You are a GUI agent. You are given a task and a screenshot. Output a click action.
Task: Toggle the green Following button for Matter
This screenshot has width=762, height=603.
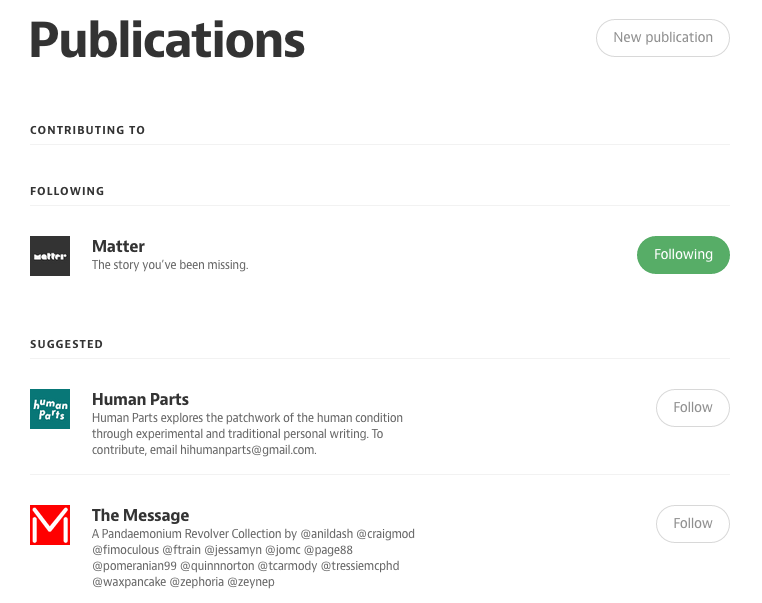point(683,255)
